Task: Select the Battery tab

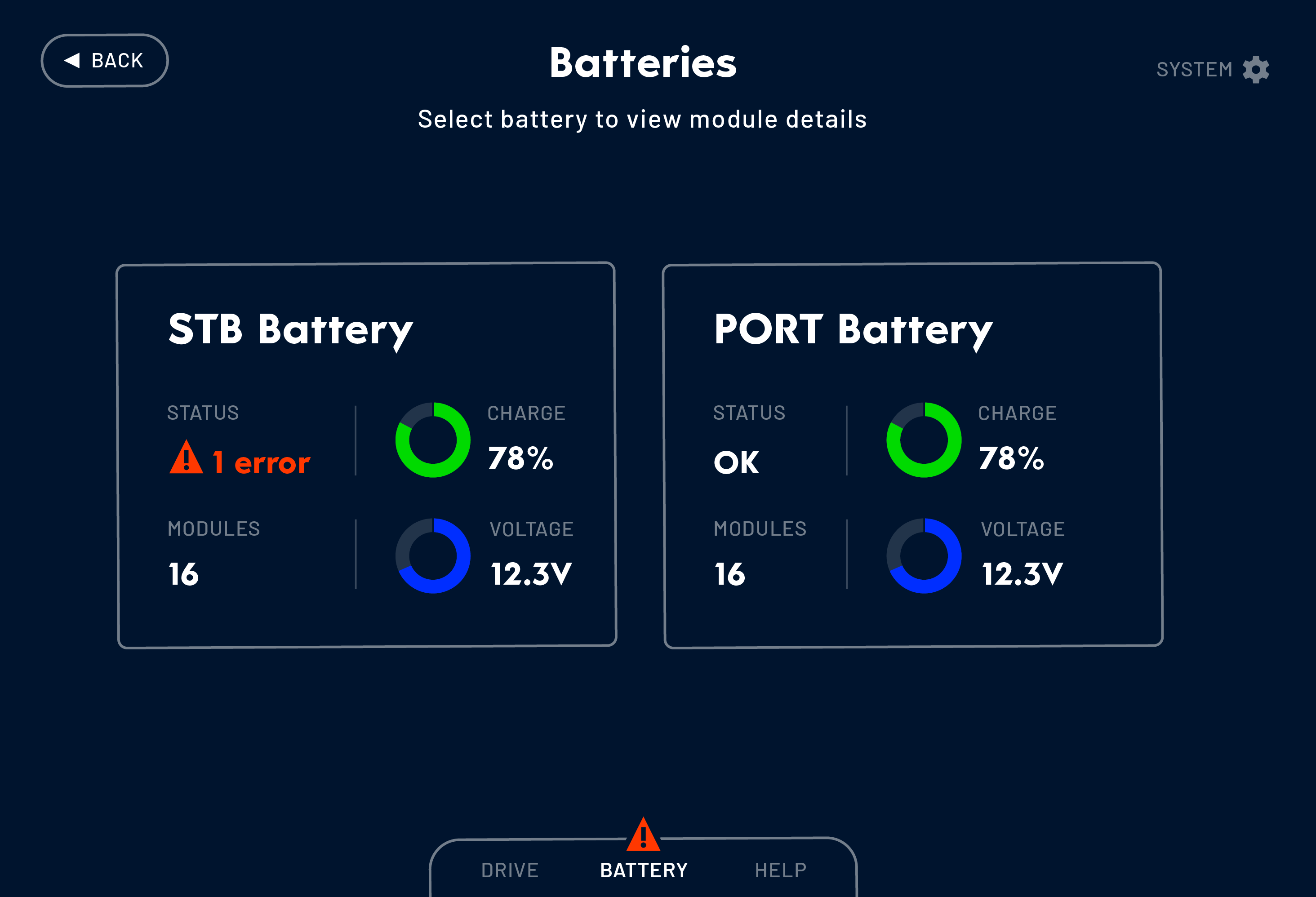Action: coord(644,870)
